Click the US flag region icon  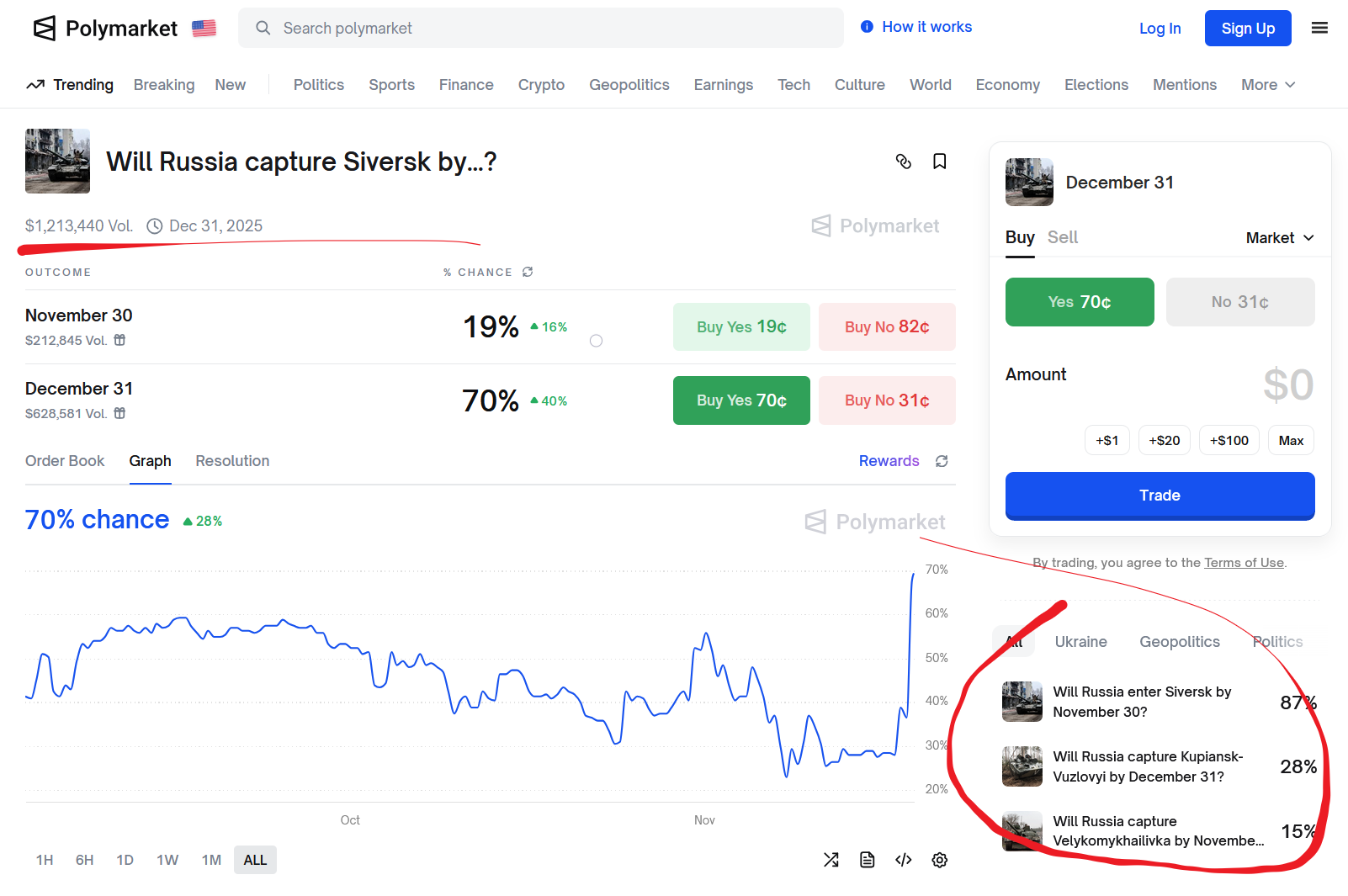click(204, 29)
